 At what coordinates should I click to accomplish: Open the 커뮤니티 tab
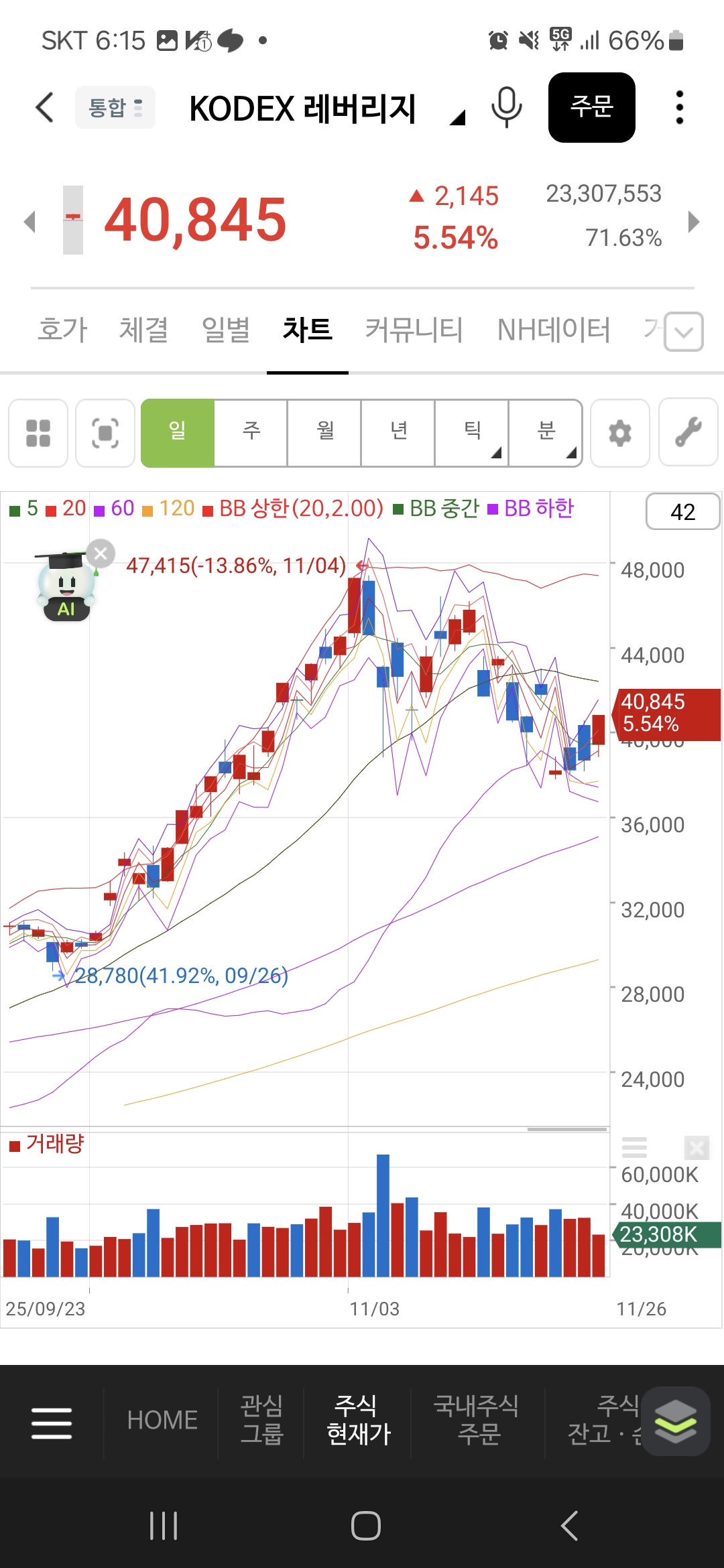(x=414, y=330)
